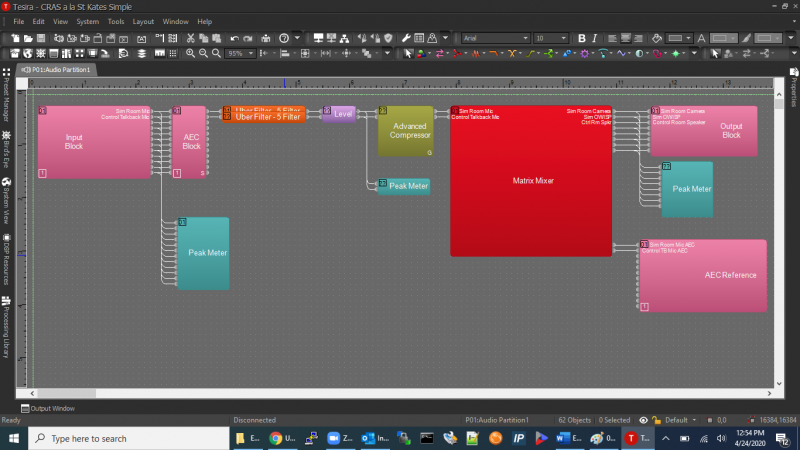The width and height of the screenshot is (800, 450).
Task: Click the text color A icon
Action: click(702, 38)
